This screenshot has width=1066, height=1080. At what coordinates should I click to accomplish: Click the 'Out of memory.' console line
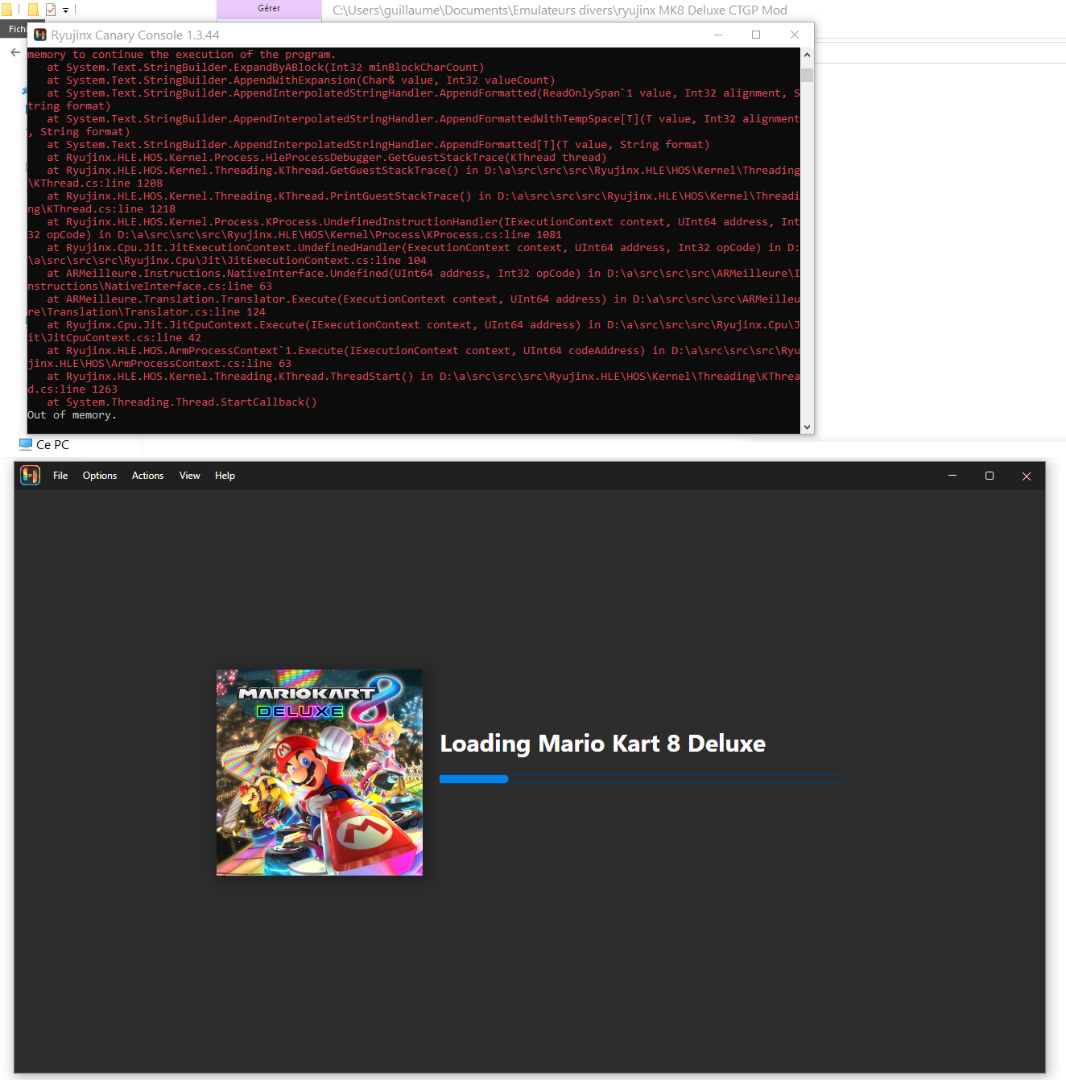(72, 415)
